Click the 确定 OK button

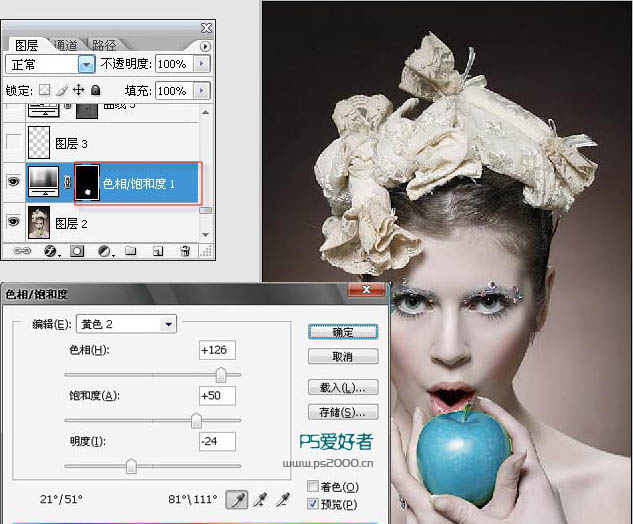click(343, 331)
